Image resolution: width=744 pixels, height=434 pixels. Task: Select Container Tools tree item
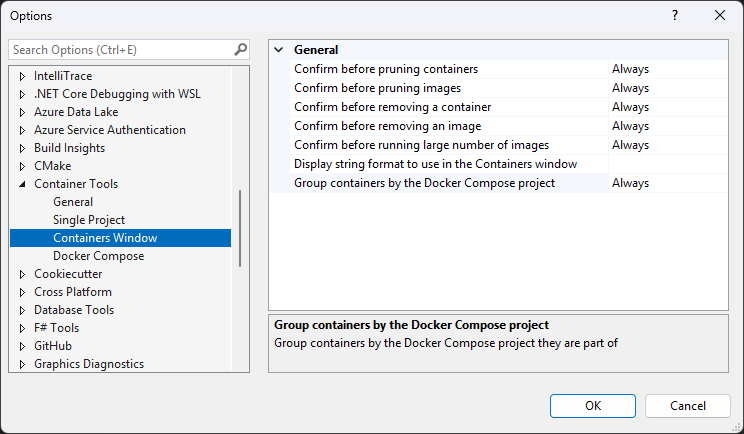(x=76, y=184)
